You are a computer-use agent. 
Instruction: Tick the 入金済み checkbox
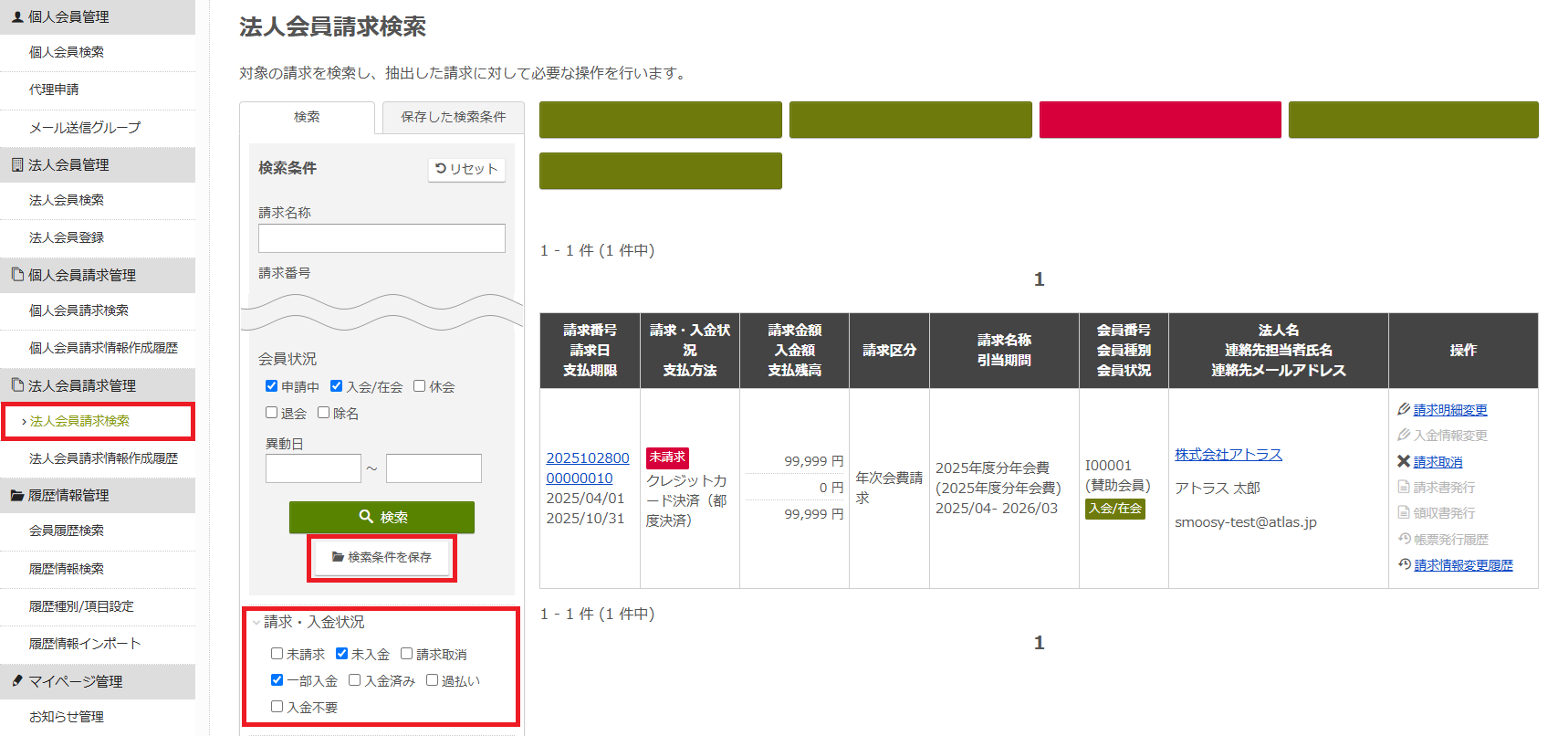354,680
